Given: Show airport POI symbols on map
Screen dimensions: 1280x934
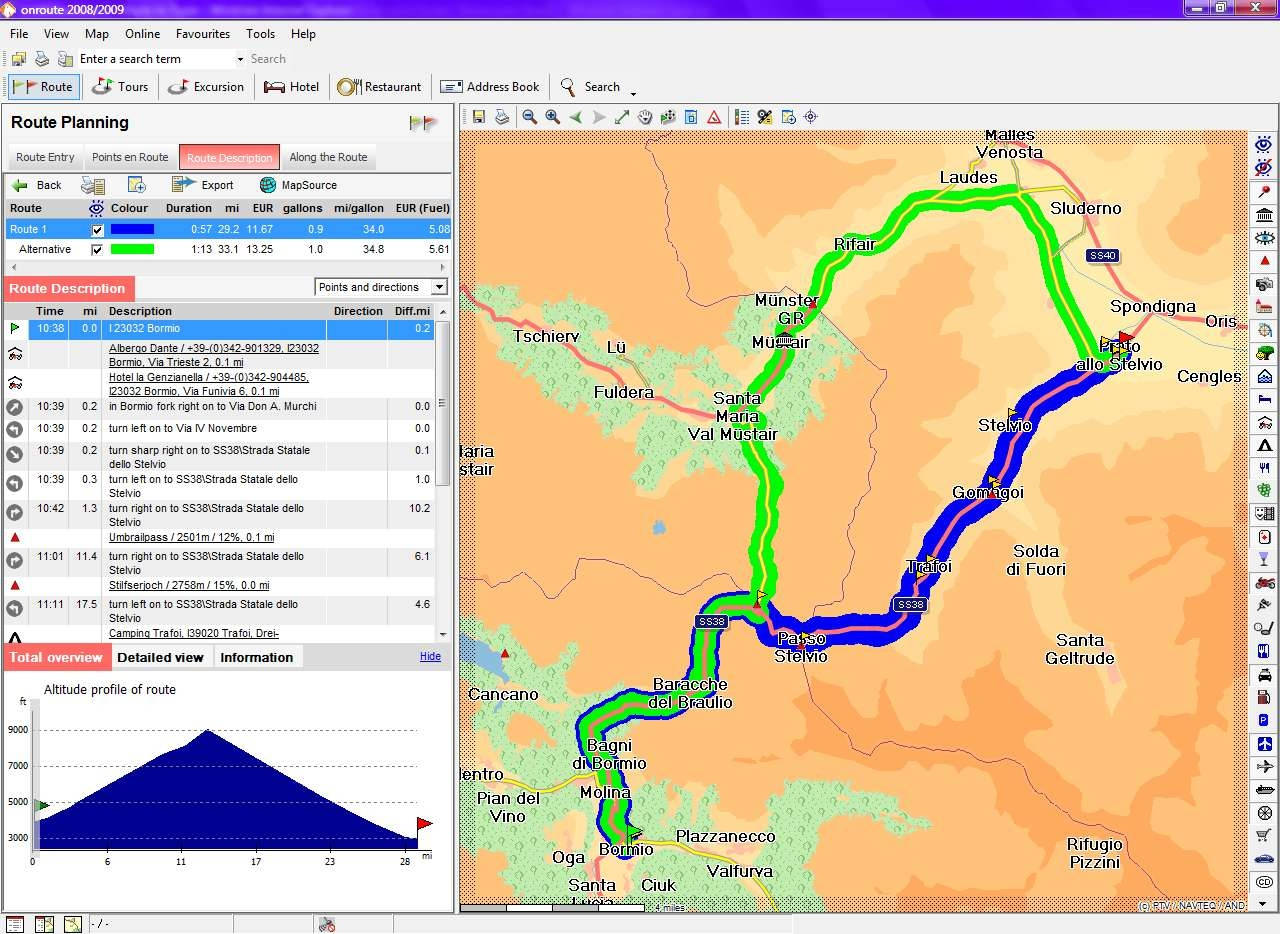Looking at the screenshot, I should point(1264,744).
